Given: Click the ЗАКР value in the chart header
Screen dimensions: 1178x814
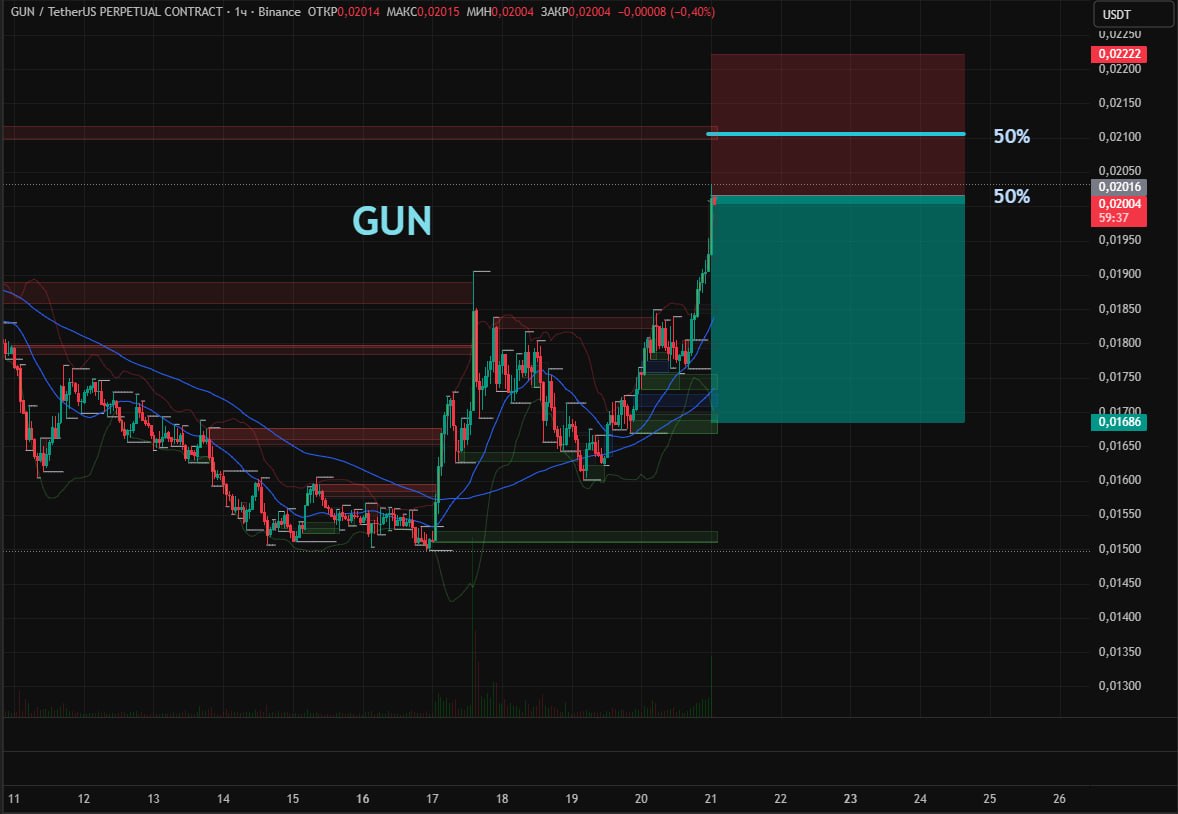Looking at the screenshot, I should point(590,12).
